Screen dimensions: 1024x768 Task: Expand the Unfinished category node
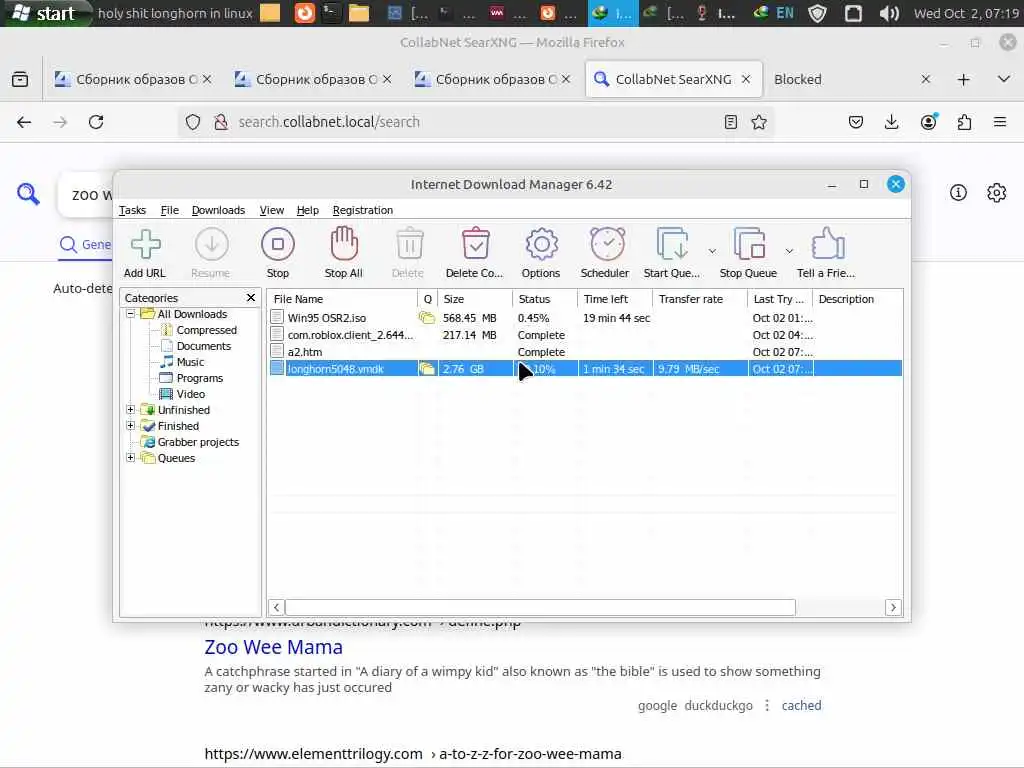pyautogui.click(x=131, y=409)
